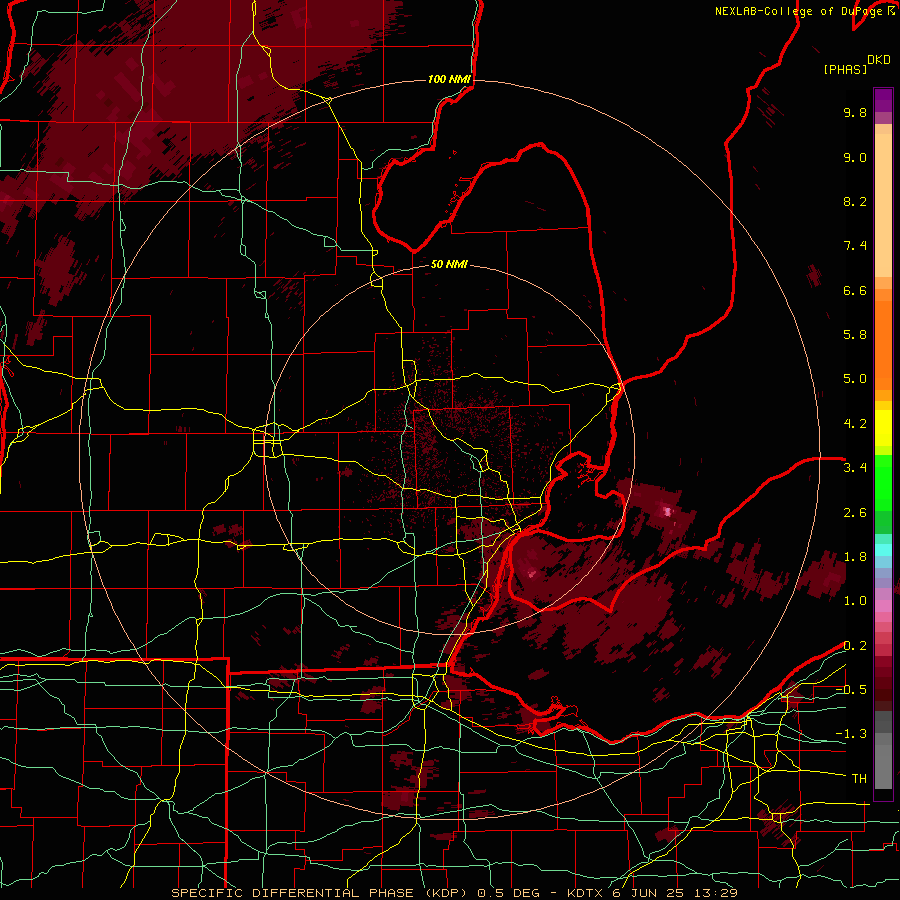Click the 1.8 value on the color scale
The width and height of the screenshot is (900, 900).
coord(855,557)
